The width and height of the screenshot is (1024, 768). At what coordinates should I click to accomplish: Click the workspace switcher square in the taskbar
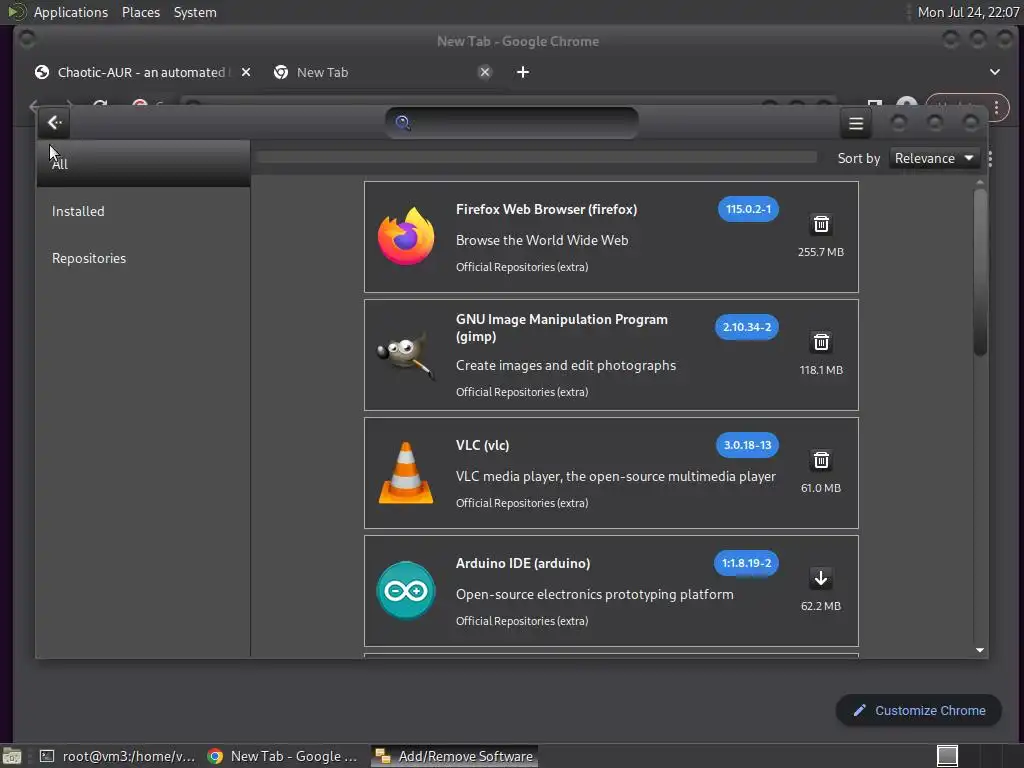tap(947, 756)
